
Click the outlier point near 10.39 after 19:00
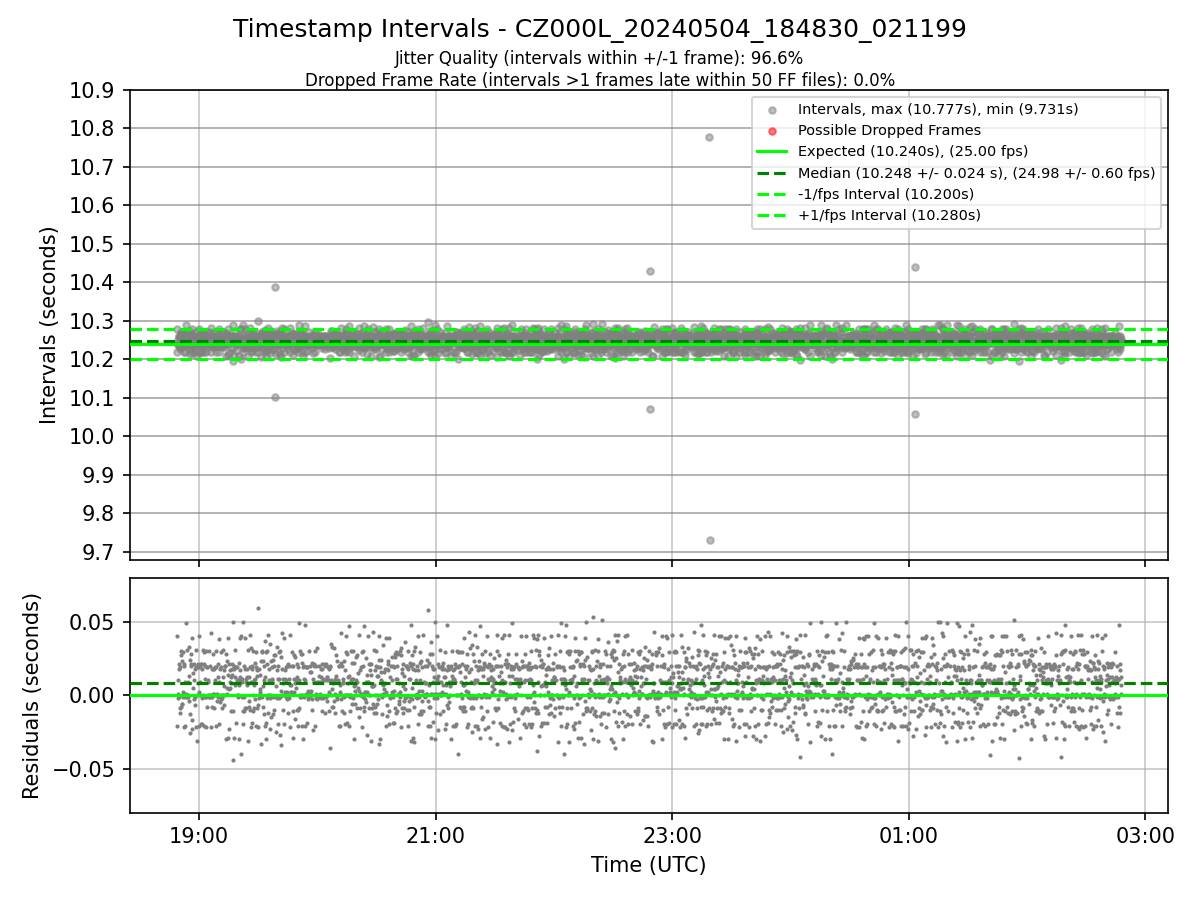coord(275,287)
